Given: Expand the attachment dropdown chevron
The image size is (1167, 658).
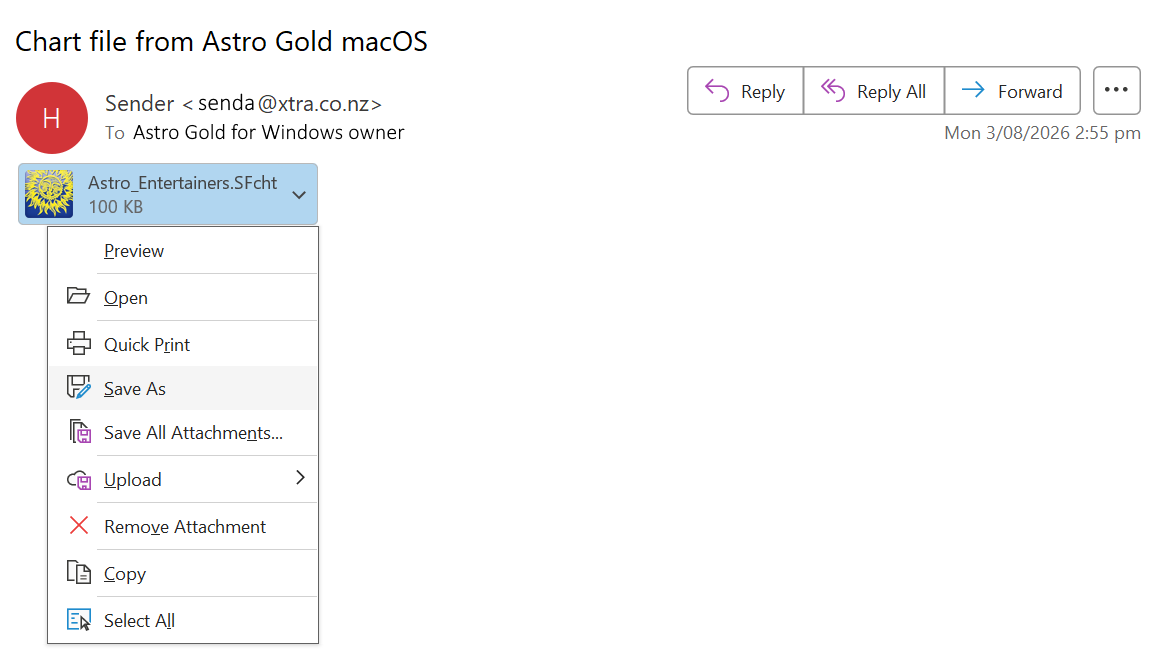Looking at the screenshot, I should (299, 195).
